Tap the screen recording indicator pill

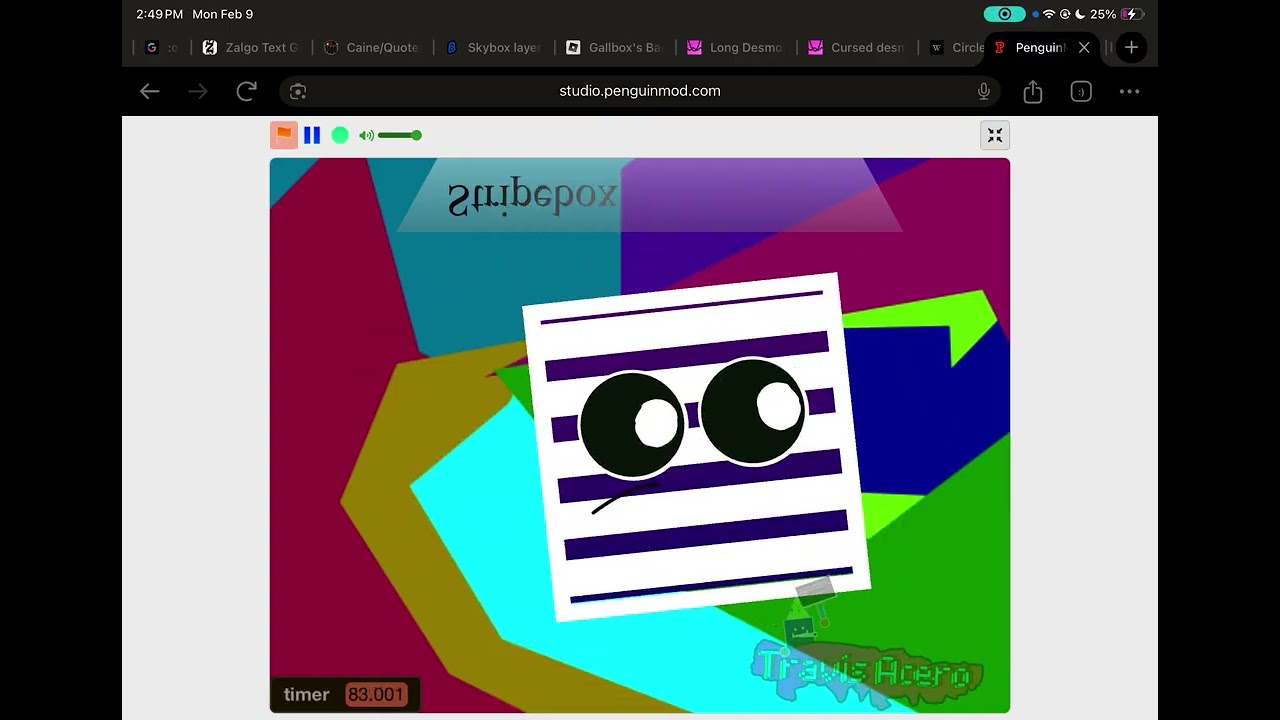click(x=1004, y=14)
